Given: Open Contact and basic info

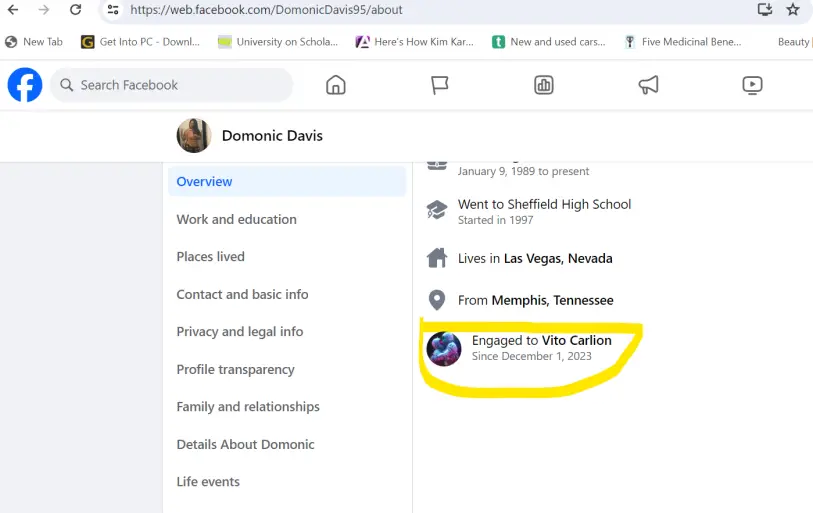Looking at the screenshot, I should (x=242, y=294).
